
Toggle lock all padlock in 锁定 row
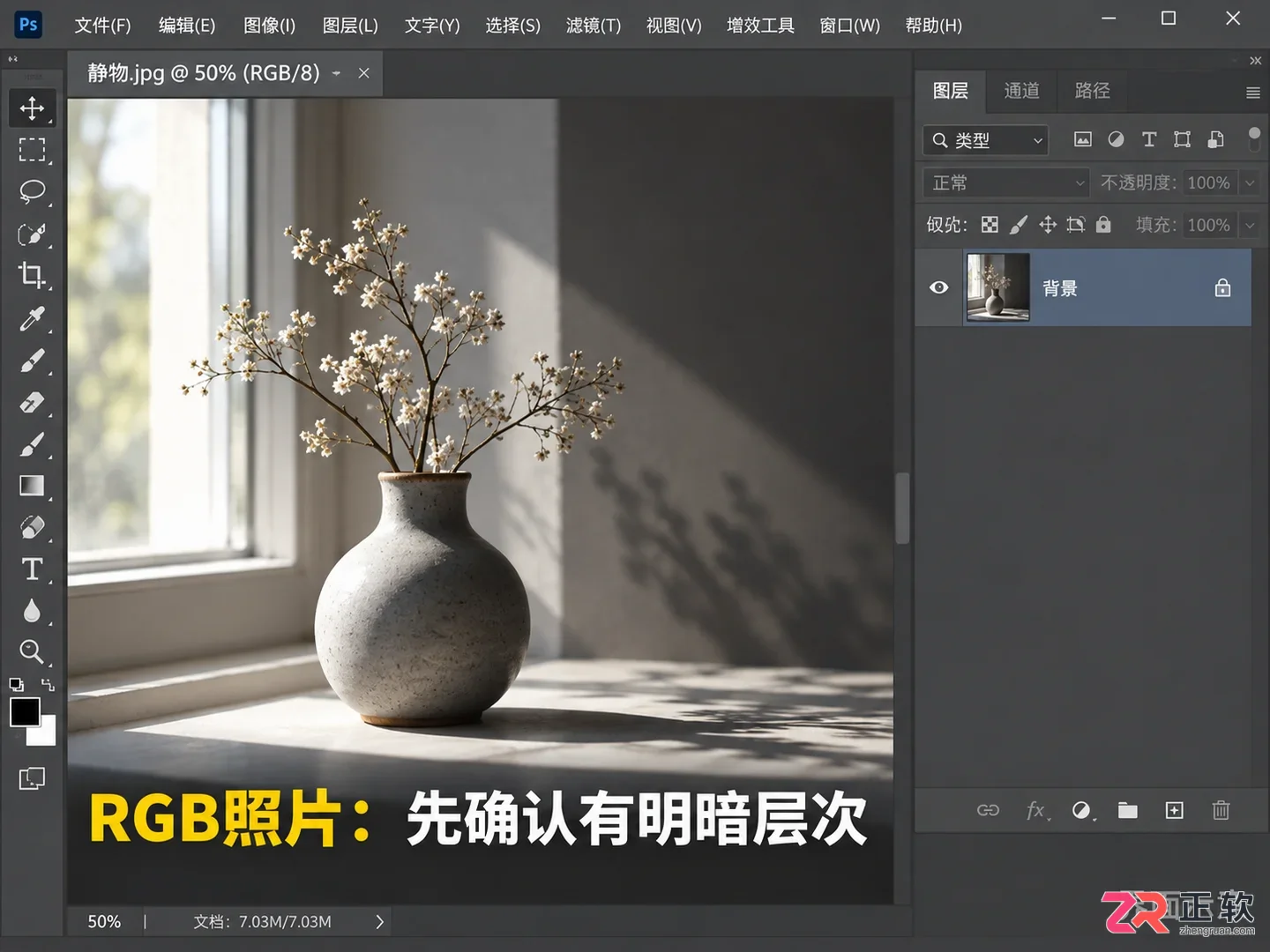[x=1103, y=225]
